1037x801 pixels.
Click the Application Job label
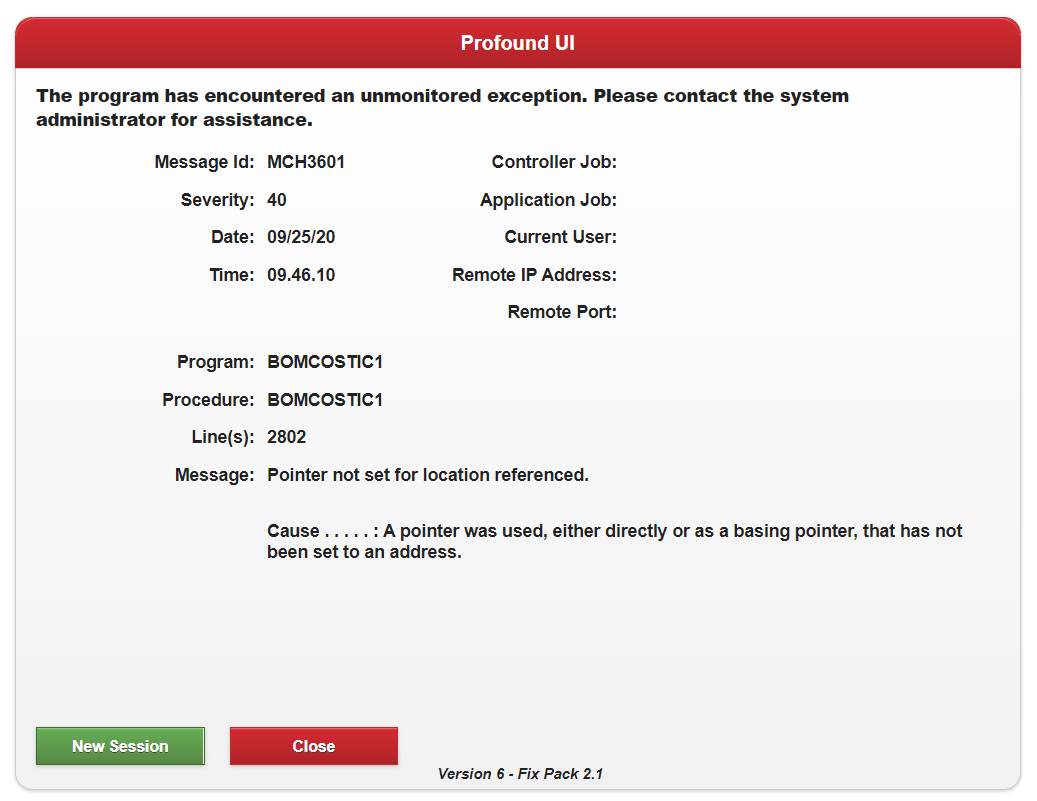[x=548, y=200]
